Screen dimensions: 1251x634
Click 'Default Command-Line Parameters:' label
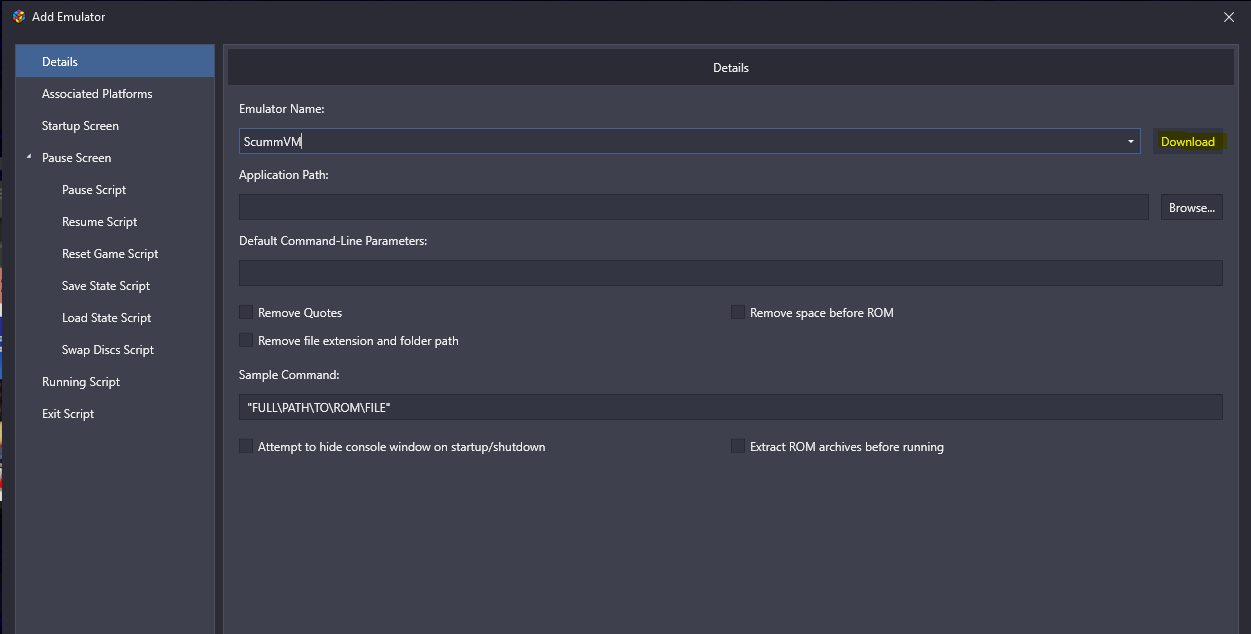point(333,241)
